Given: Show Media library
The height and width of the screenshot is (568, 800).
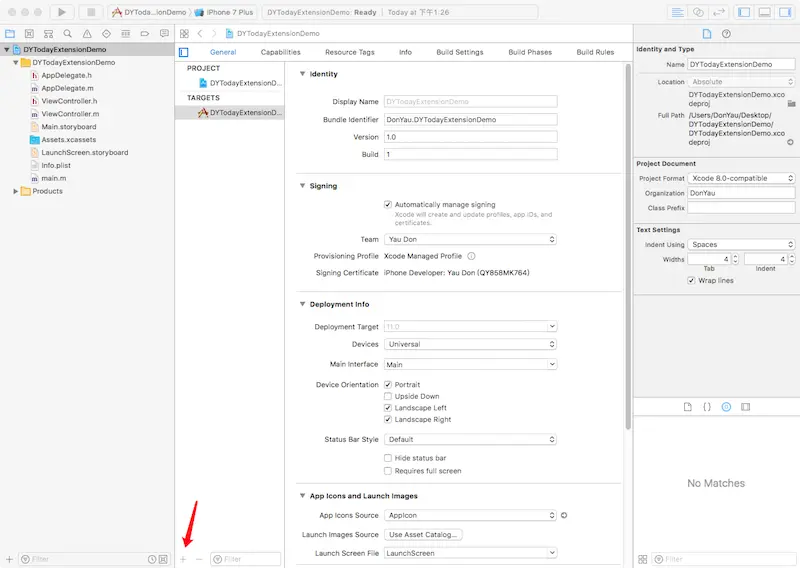Looking at the screenshot, I should (x=745, y=407).
